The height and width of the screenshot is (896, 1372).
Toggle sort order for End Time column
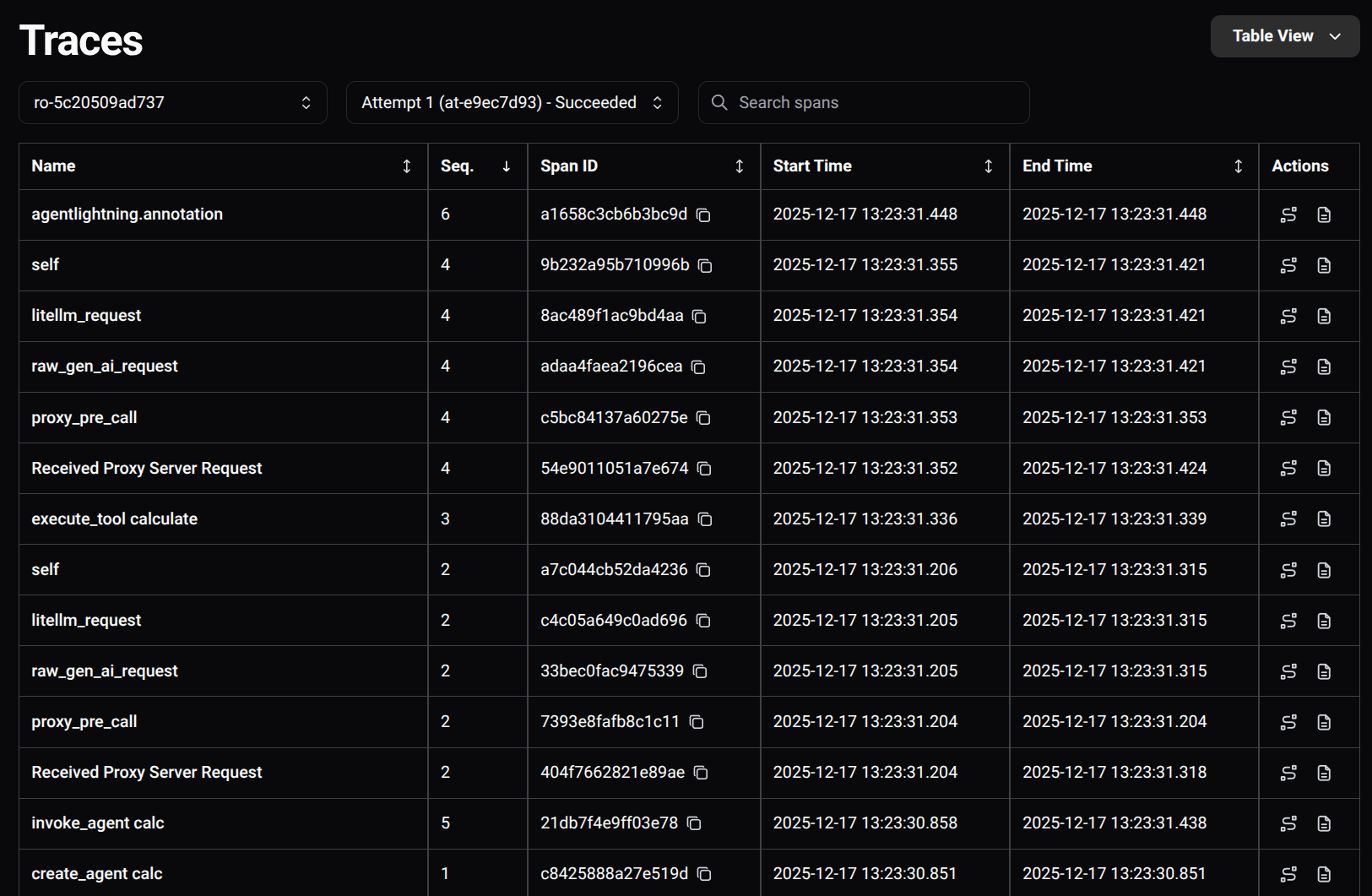pyautogui.click(x=1238, y=166)
